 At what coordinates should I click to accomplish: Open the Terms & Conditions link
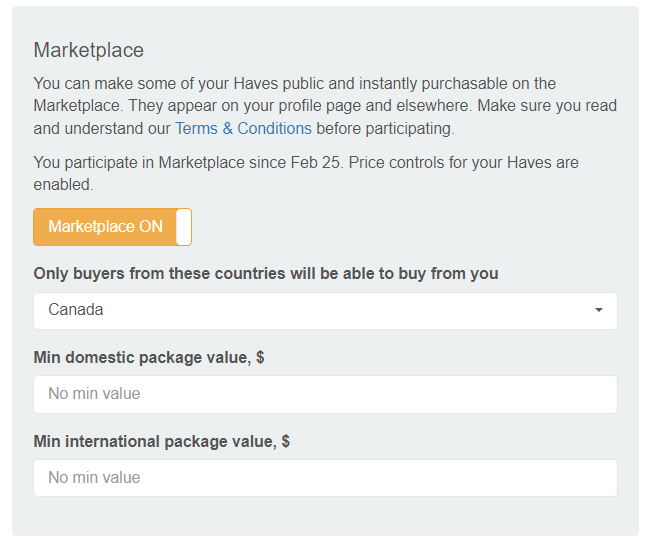point(243,128)
